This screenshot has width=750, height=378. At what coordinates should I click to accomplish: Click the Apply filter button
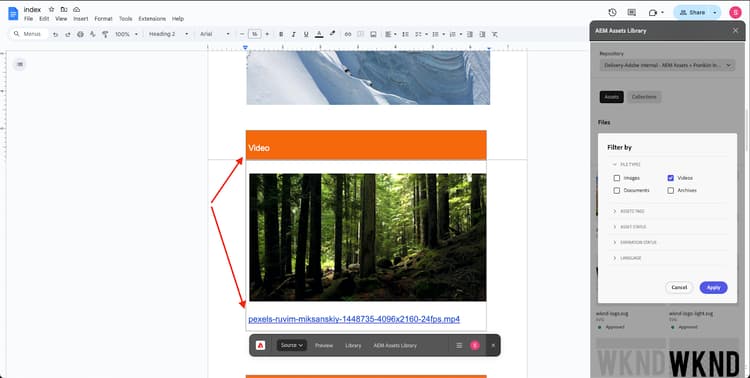pyautogui.click(x=714, y=288)
